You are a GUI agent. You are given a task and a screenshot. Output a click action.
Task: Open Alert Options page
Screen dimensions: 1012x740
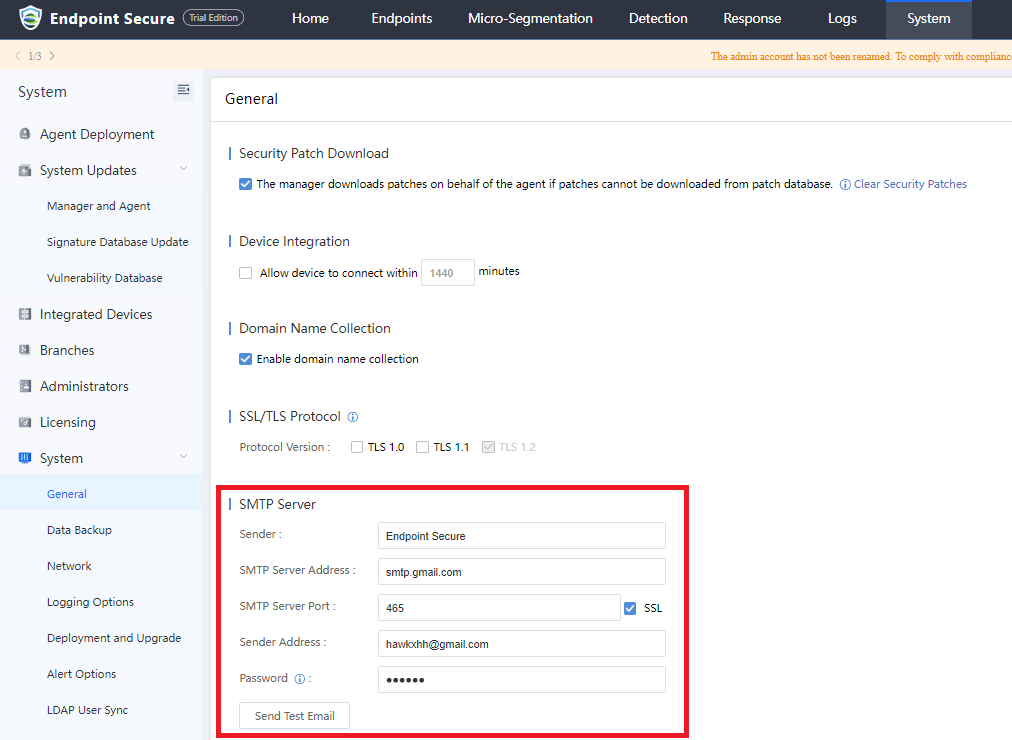point(81,674)
